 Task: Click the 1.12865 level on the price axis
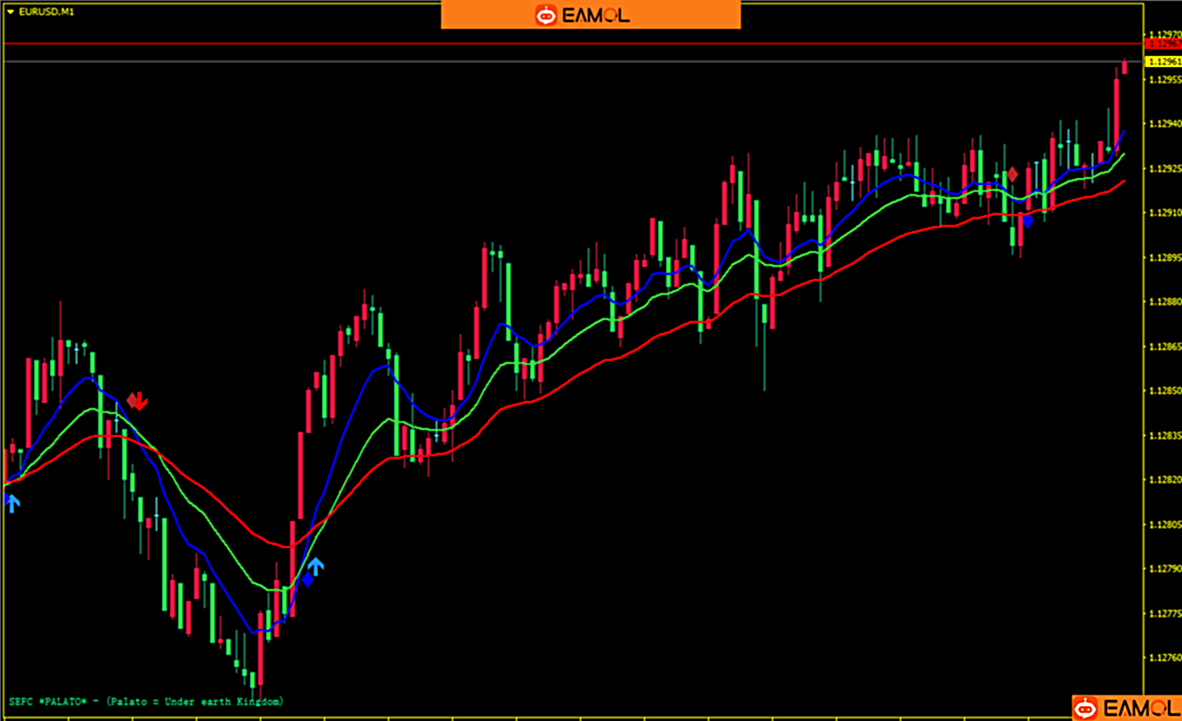pyautogui.click(x=1165, y=346)
